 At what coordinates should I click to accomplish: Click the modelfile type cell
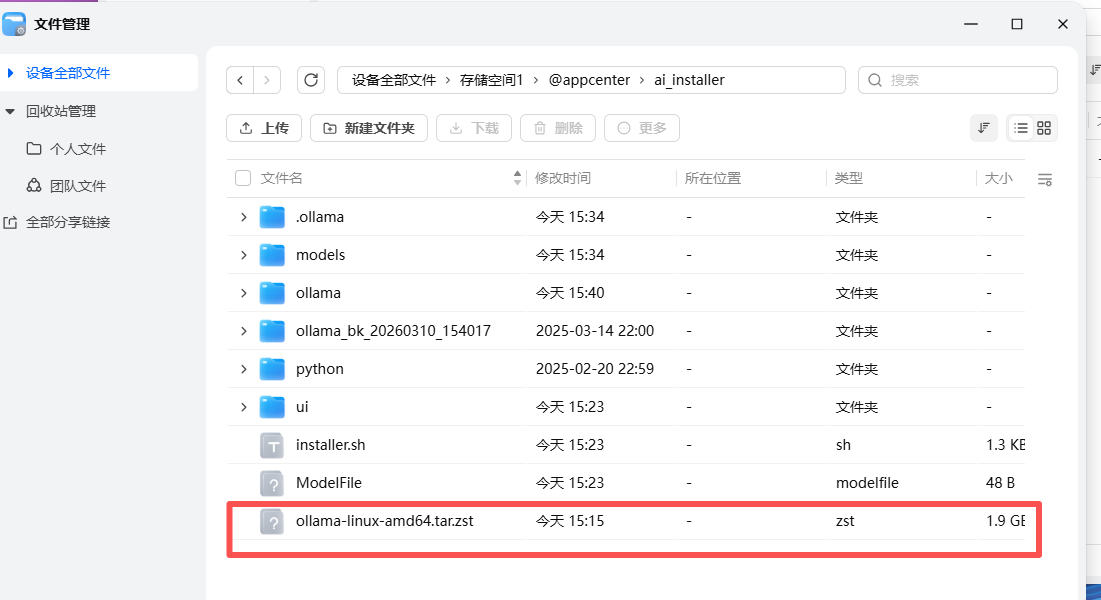(867, 483)
